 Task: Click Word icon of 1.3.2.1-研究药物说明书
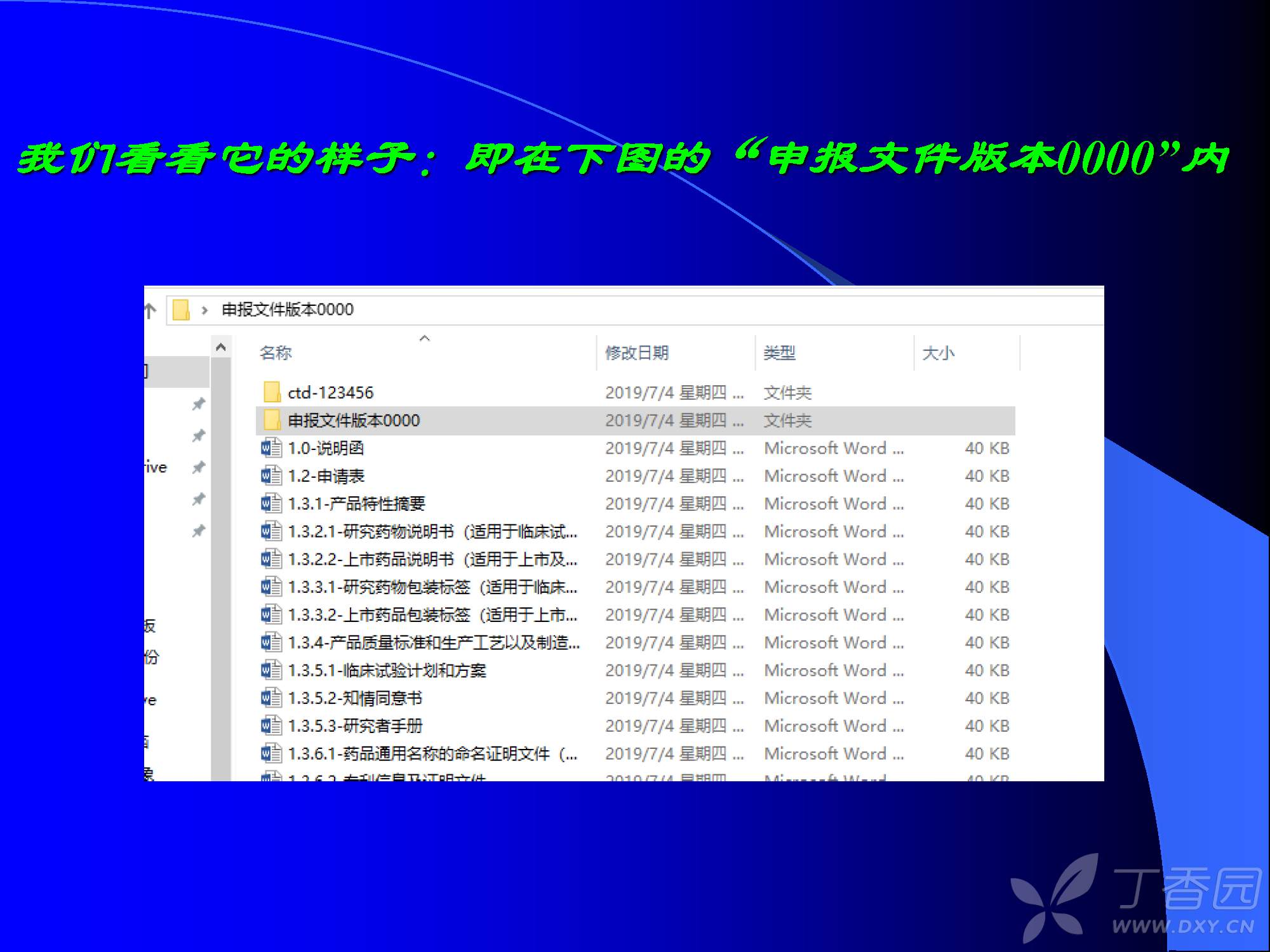pos(271,531)
